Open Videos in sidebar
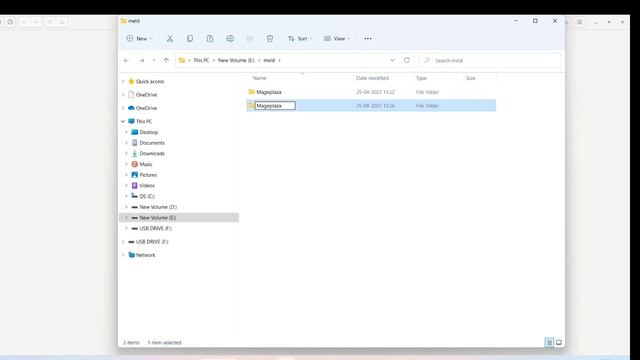Image resolution: width=640 pixels, height=360 pixels. tap(147, 186)
